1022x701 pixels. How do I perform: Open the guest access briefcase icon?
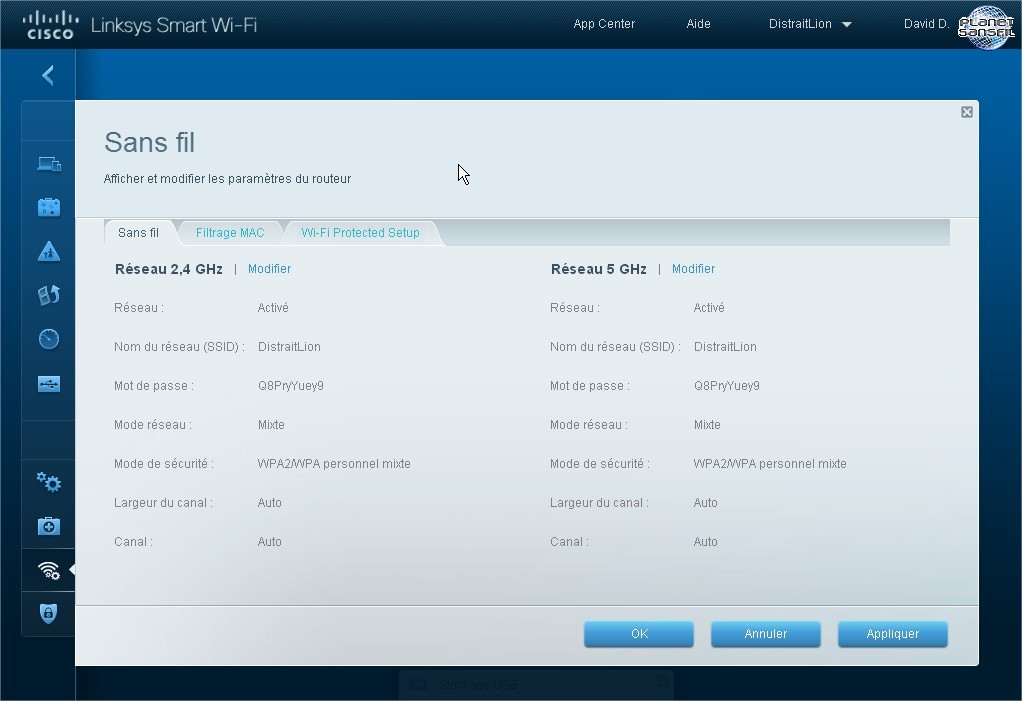point(49,207)
